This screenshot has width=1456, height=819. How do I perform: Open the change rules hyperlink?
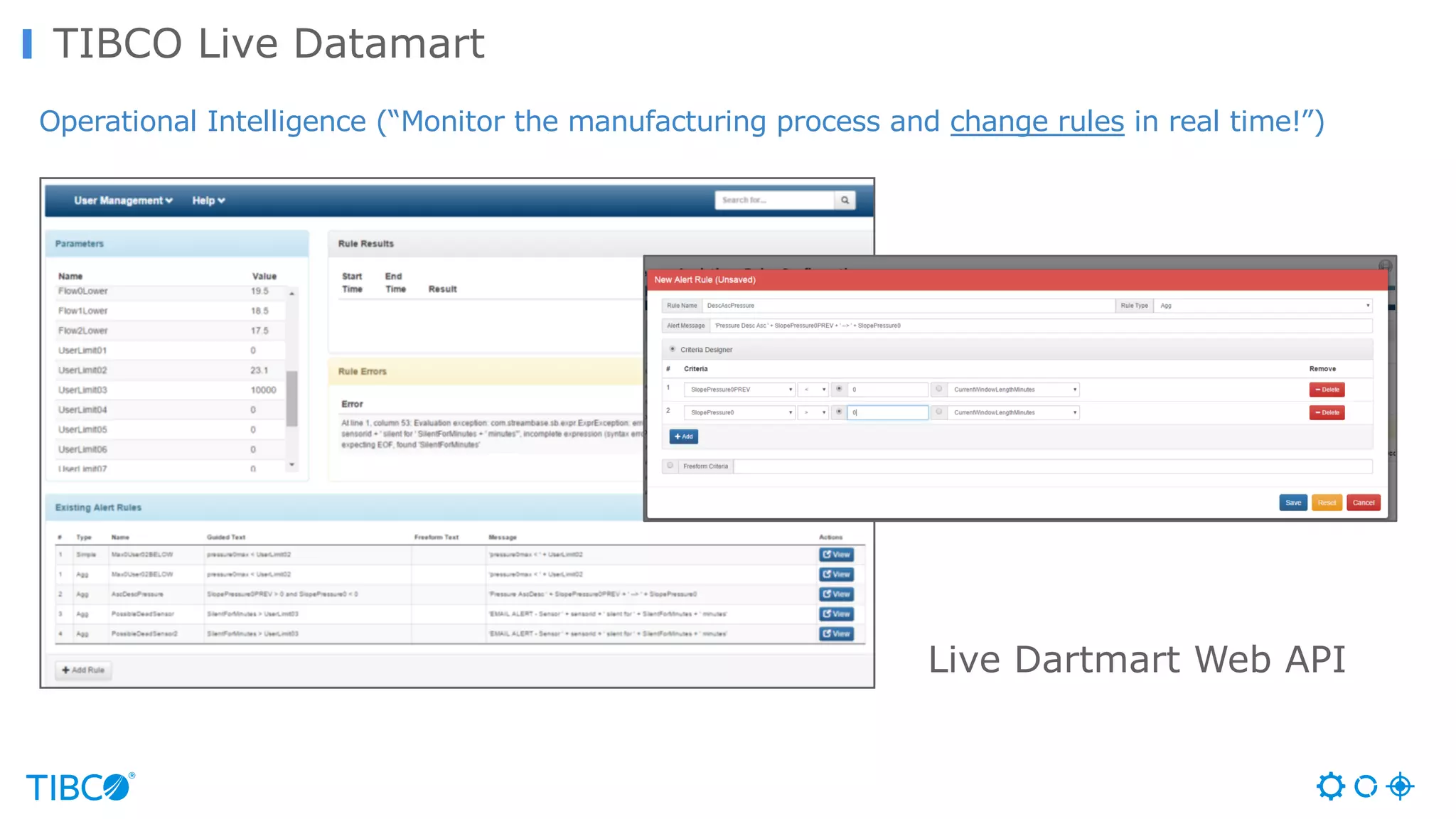[1037, 122]
